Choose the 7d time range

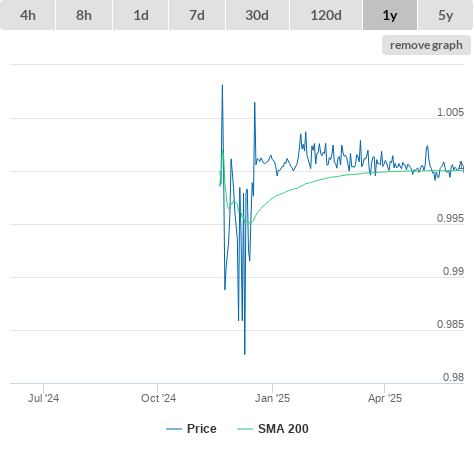(197, 15)
